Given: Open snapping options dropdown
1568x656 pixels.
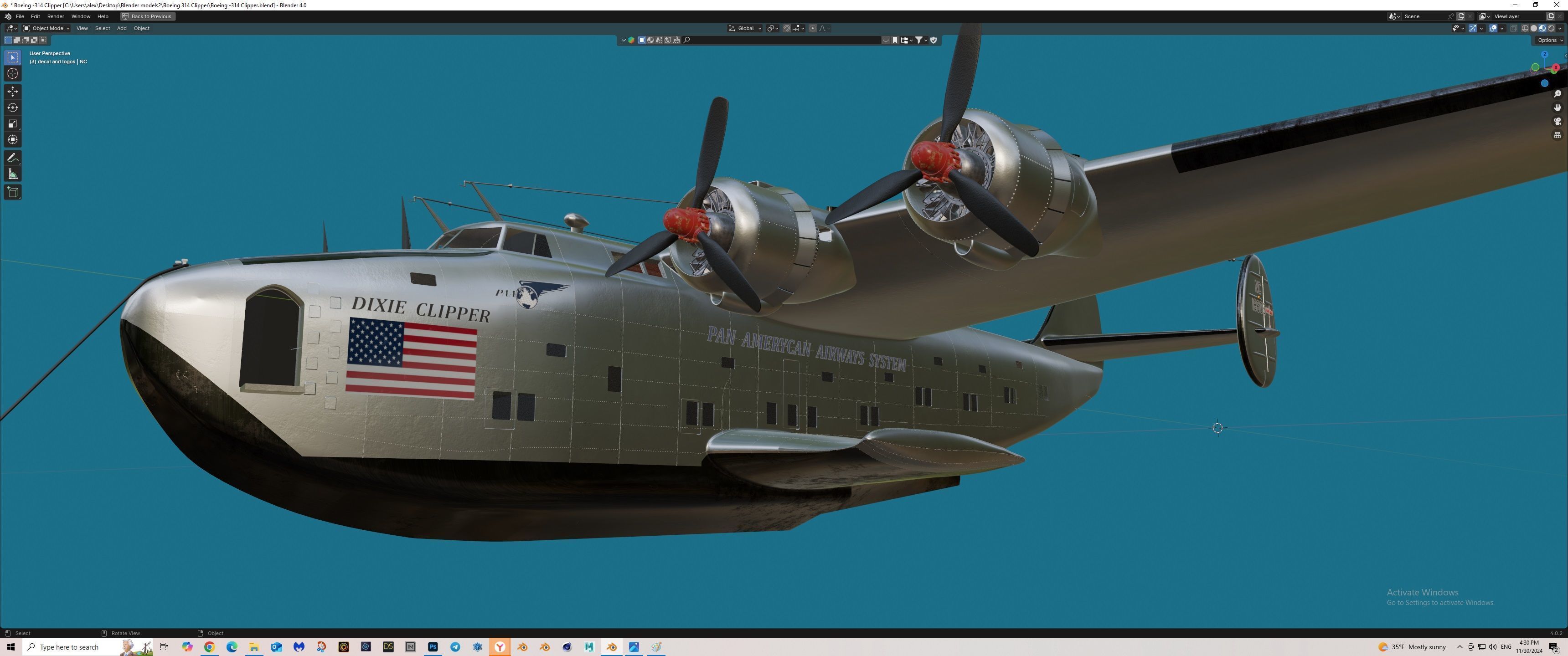Looking at the screenshot, I should click(x=799, y=29).
